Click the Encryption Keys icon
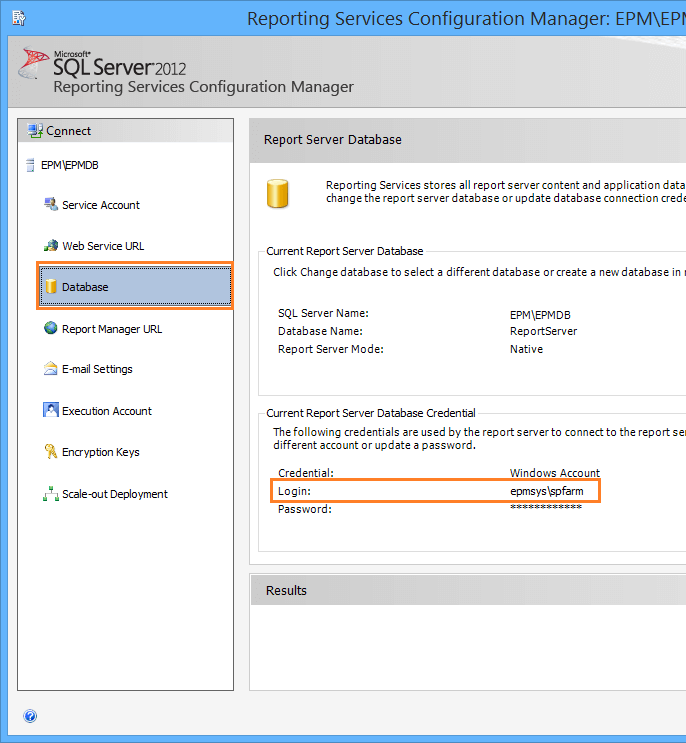The image size is (686, 743). point(51,451)
